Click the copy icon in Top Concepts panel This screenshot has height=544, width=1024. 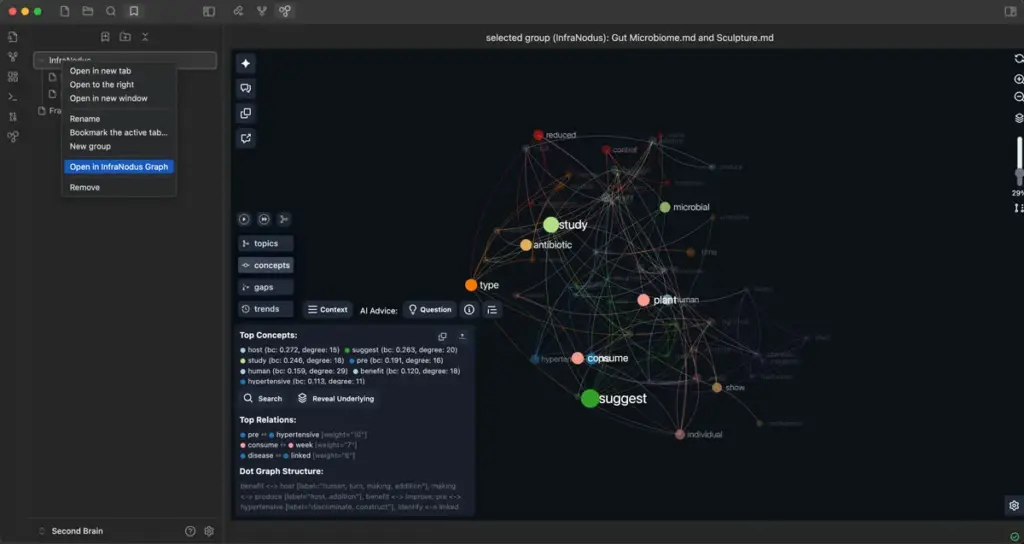pyautogui.click(x=442, y=336)
